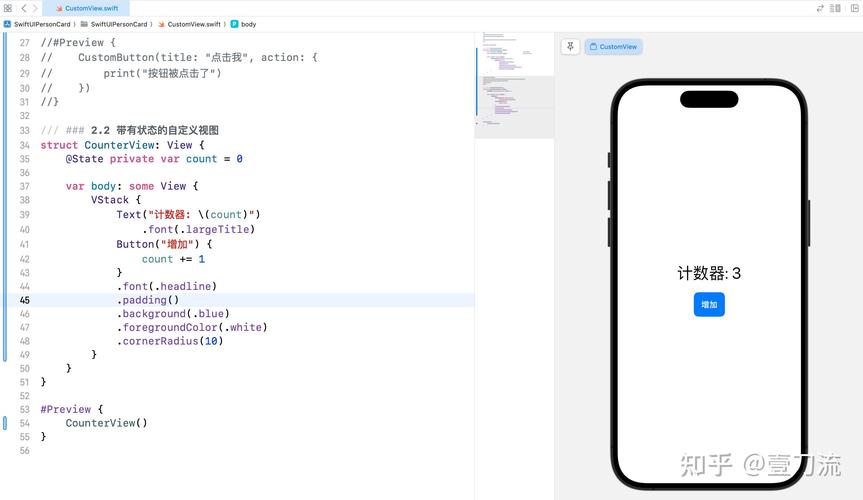Open body symbol breadcrumb

pos(243,24)
